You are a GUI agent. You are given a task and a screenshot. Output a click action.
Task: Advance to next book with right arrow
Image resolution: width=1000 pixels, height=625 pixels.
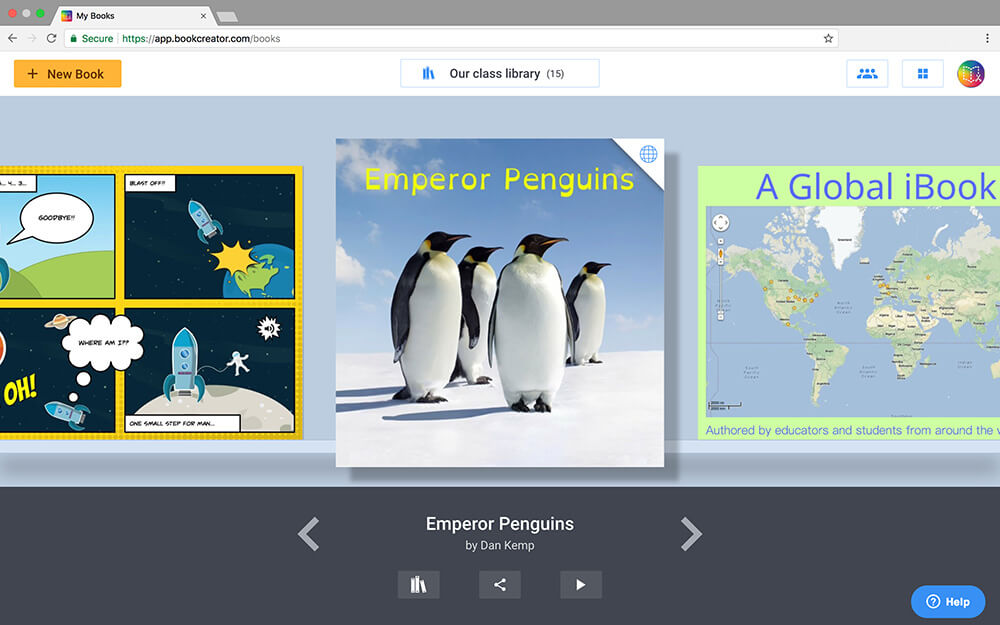pyautogui.click(x=691, y=534)
